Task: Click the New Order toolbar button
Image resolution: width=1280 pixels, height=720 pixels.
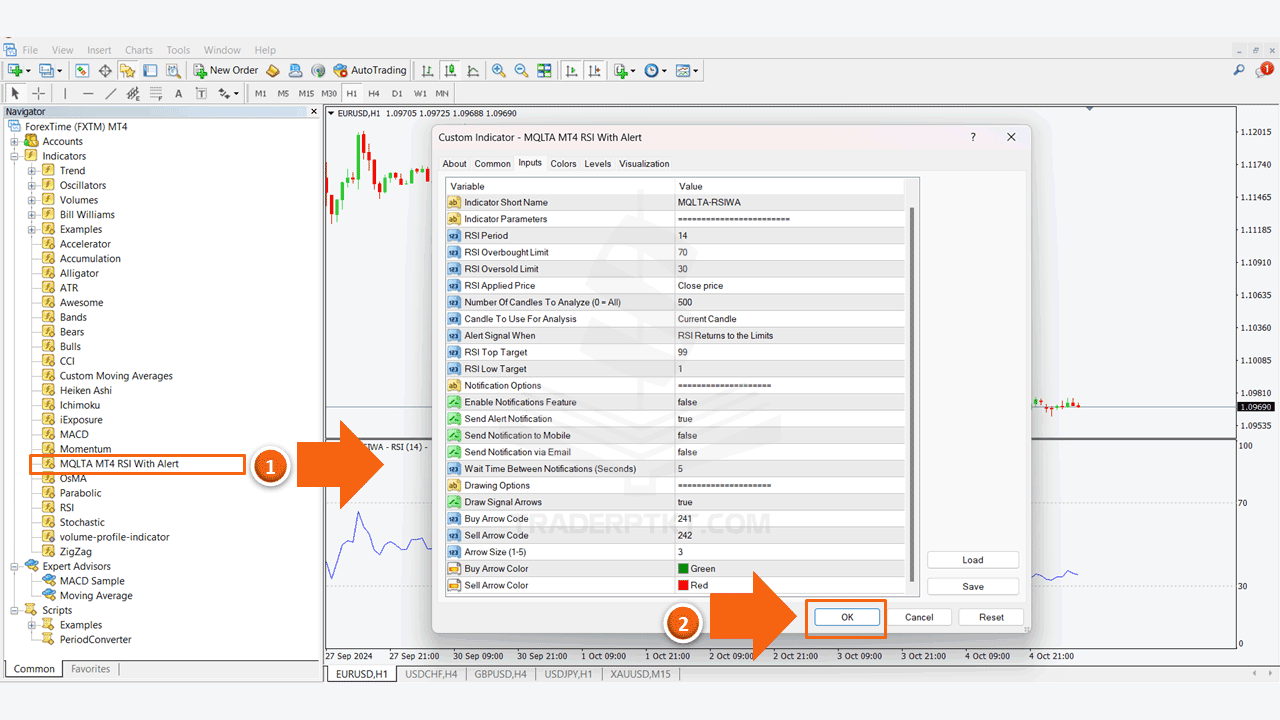Action: [226, 70]
